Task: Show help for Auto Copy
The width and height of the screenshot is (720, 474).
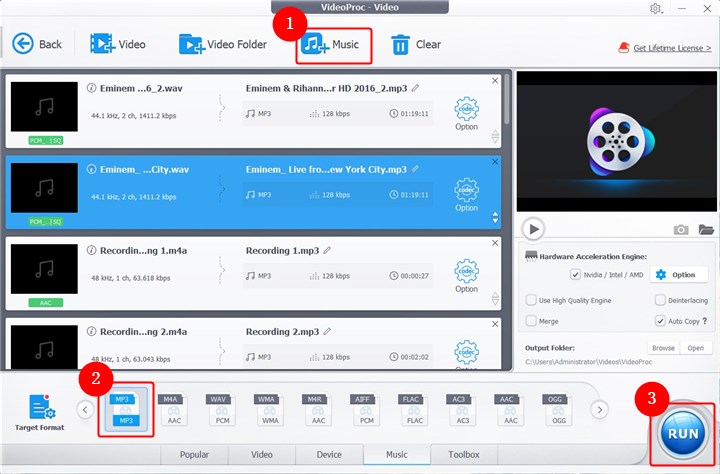Action: [705, 321]
